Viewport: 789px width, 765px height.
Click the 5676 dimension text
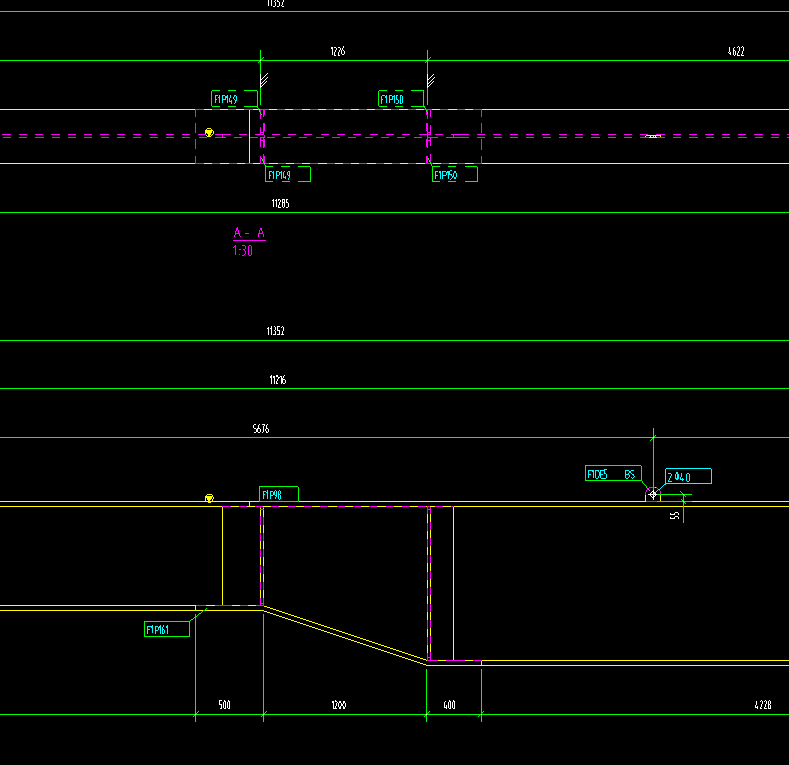pyautogui.click(x=261, y=429)
